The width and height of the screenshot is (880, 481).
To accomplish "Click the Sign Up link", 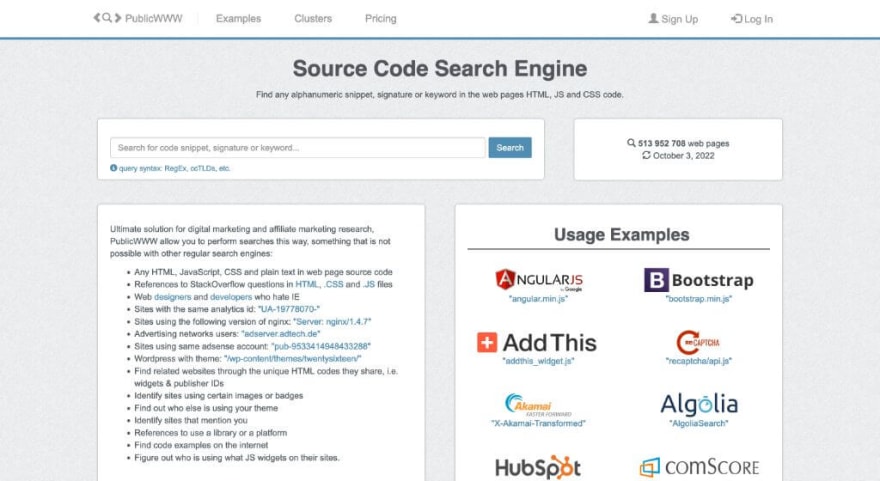I will click(673, 19).
